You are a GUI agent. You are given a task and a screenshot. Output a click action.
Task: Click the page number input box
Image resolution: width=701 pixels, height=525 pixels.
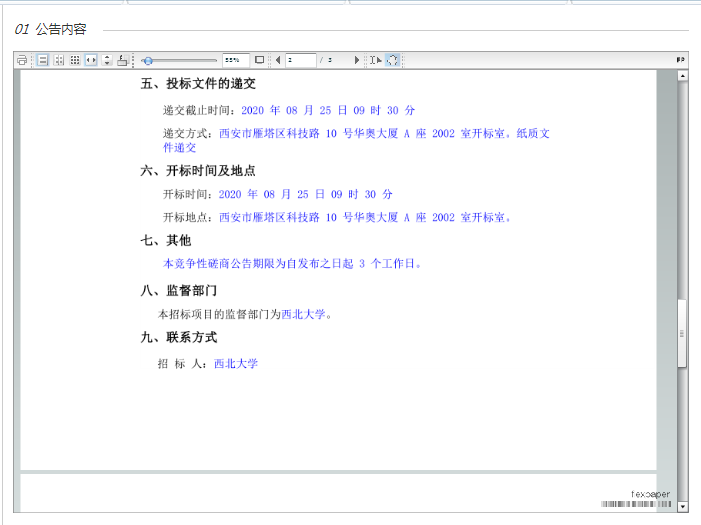[300, 60]
